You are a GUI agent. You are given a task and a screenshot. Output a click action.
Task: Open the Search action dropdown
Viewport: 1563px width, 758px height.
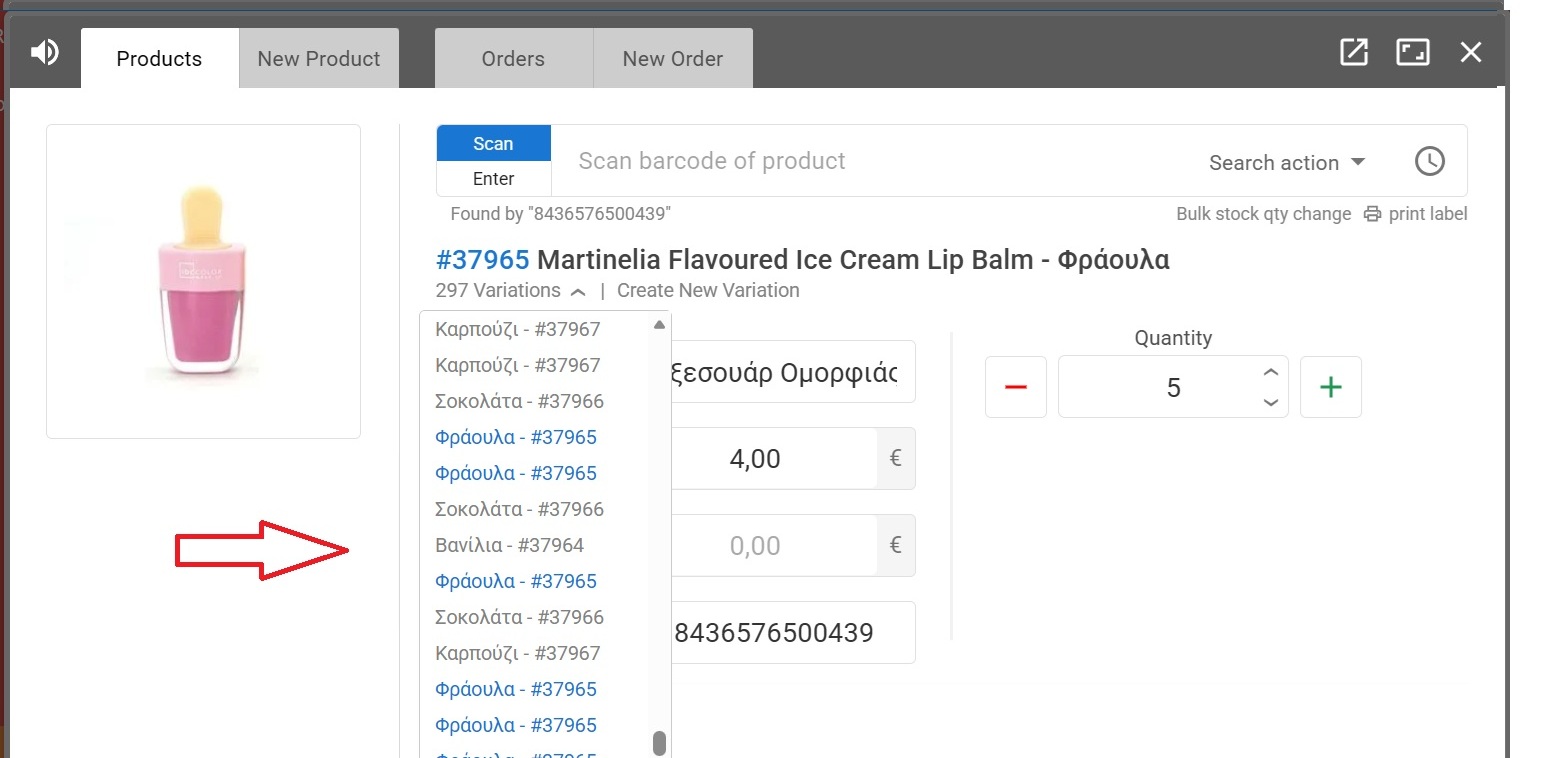pyautogui.click(x=1286, y=163)
